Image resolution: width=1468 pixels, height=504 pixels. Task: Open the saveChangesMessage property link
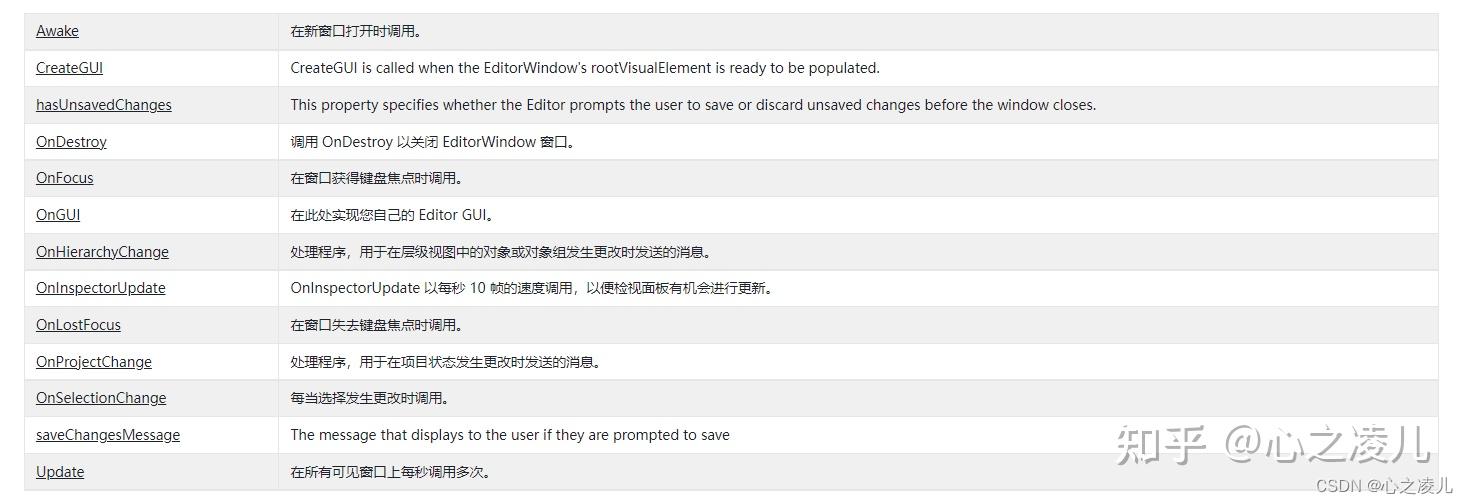pyautogui.click(x=108, y=435)
